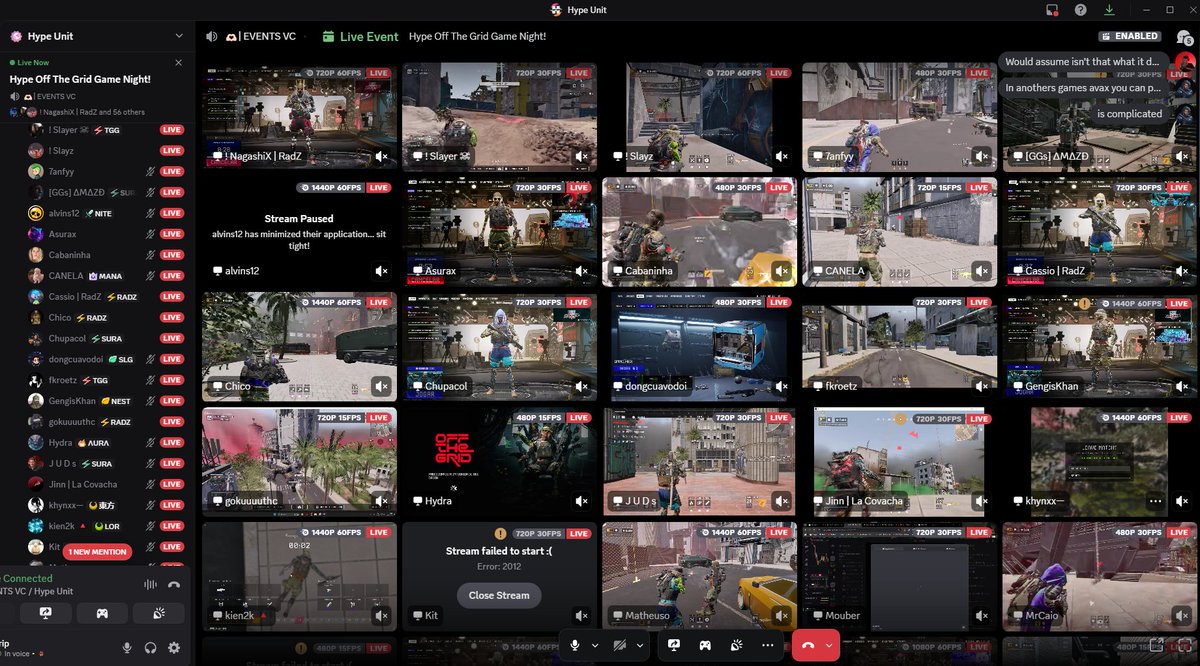Open the 'Would assume isn't that' message
The height and width of the screenshot is (666, 1200).
1082,62
